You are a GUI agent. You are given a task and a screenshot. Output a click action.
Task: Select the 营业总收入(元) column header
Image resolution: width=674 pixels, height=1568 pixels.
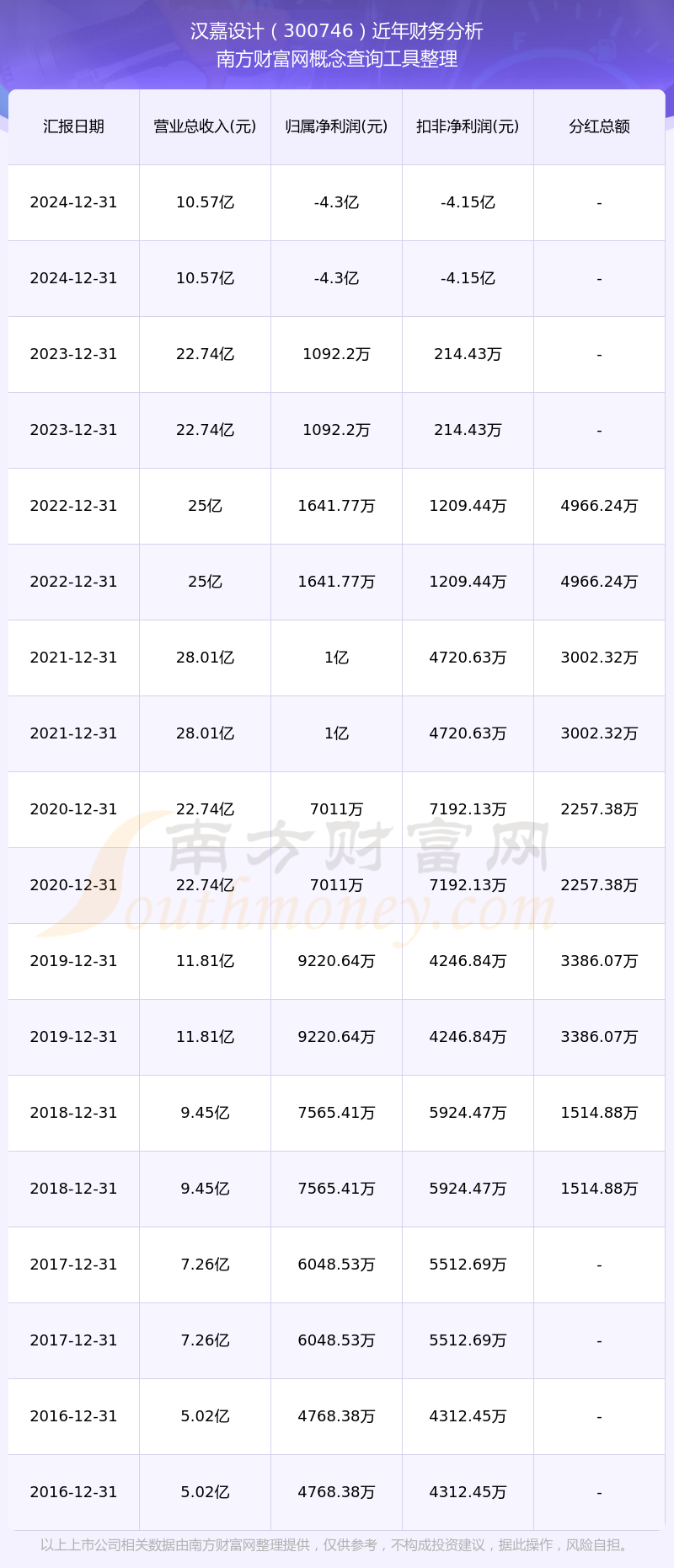pos(205,126)
